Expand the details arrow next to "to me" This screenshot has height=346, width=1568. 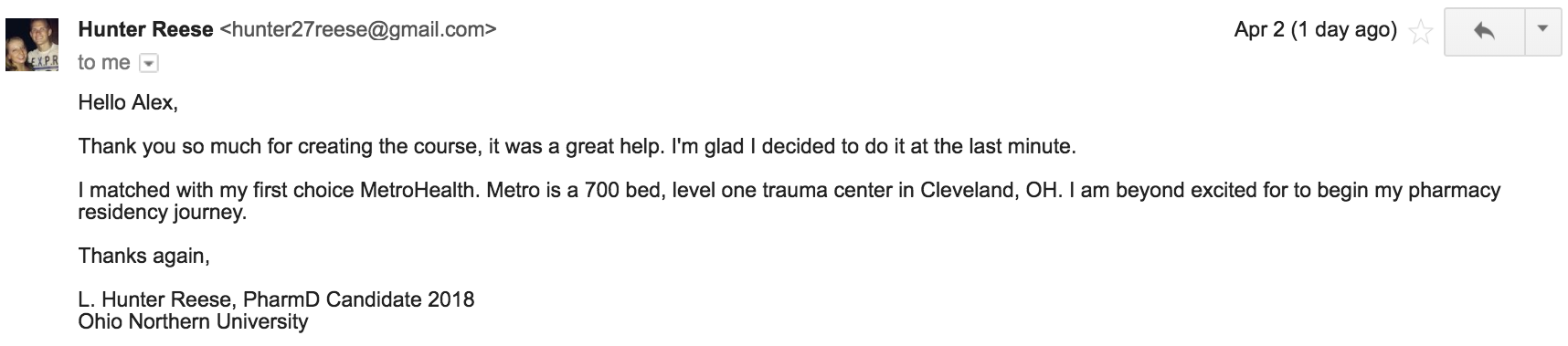[148, 64]
